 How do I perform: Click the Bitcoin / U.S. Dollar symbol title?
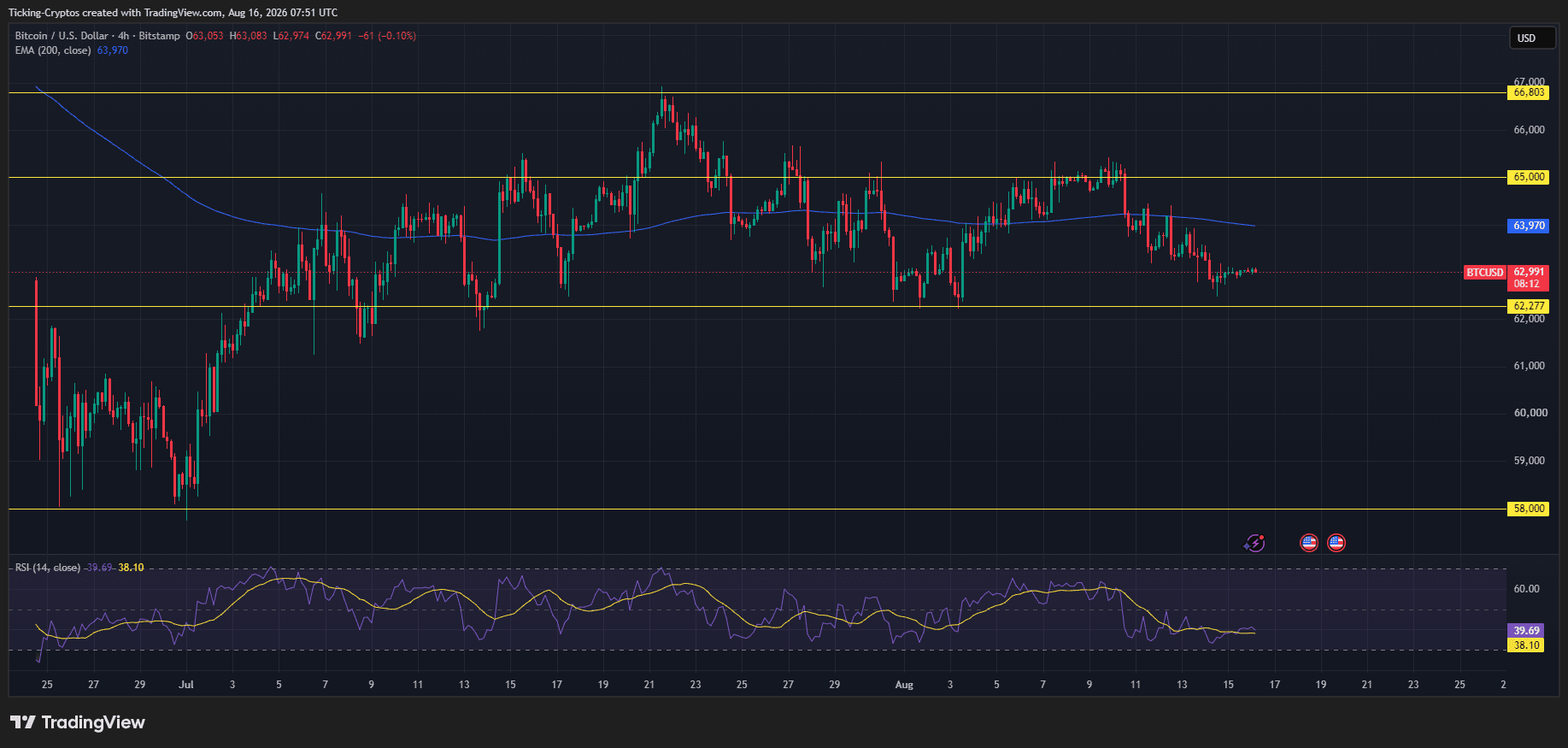tap(62, 36)
